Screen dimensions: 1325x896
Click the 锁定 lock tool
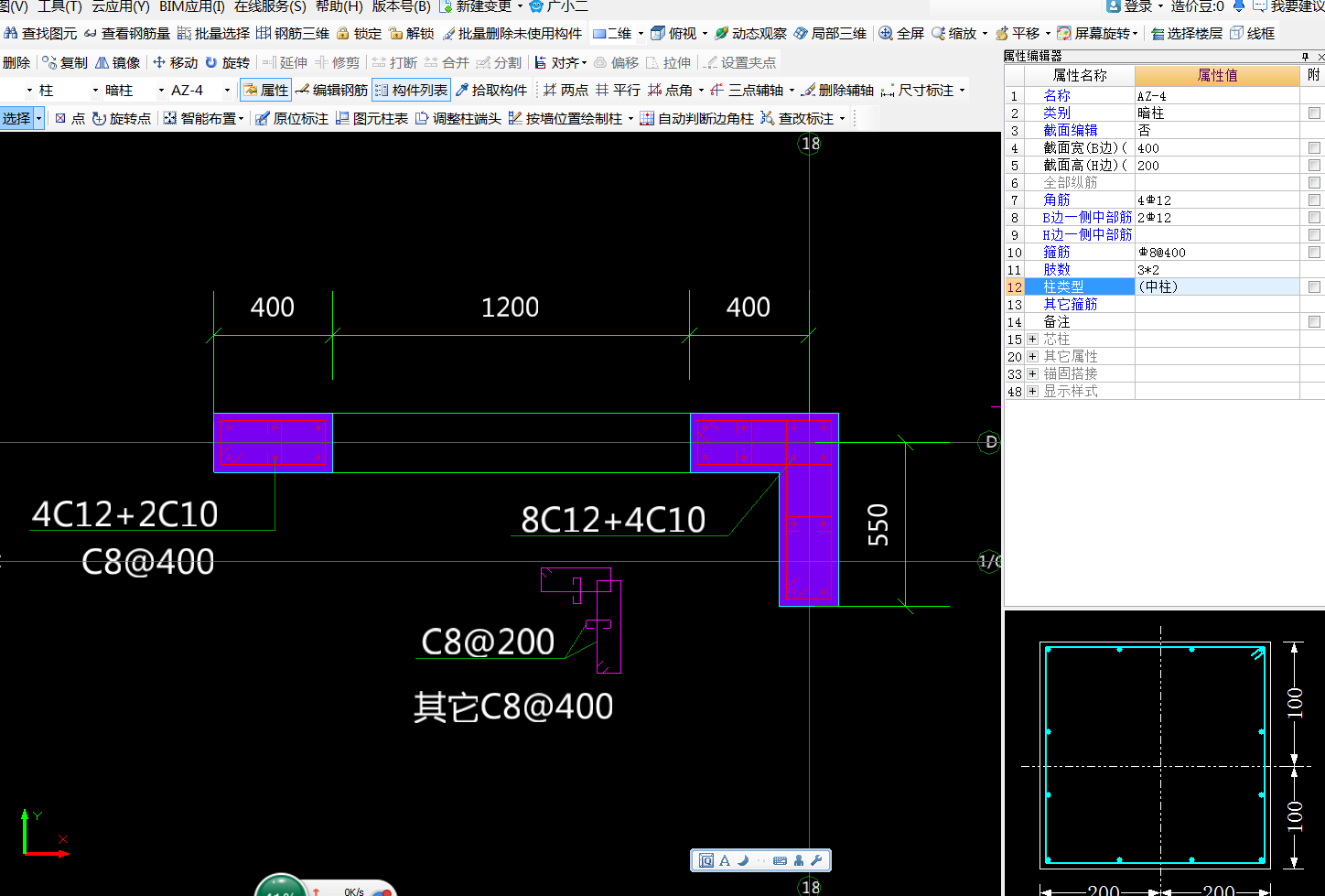tap(359, 33)
